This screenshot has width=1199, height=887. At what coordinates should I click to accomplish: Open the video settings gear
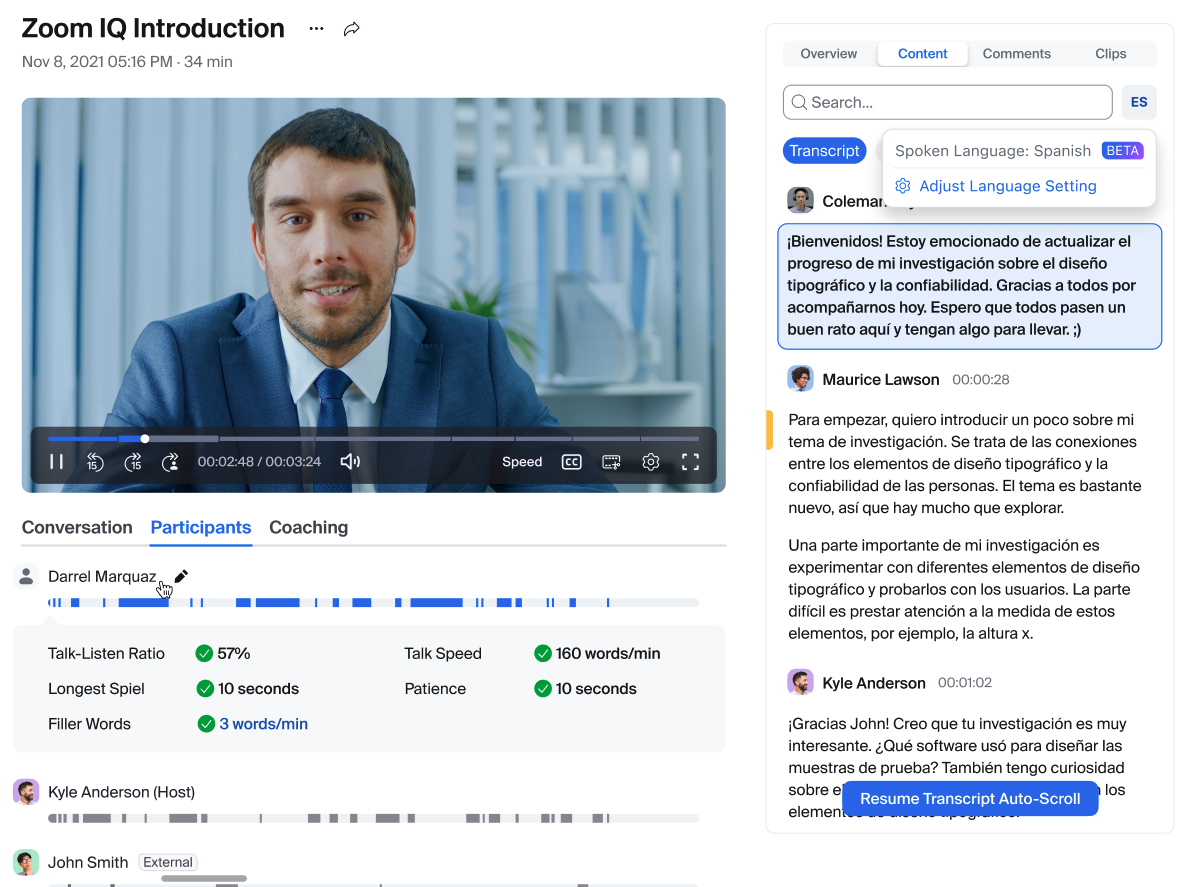coord(651,461)
